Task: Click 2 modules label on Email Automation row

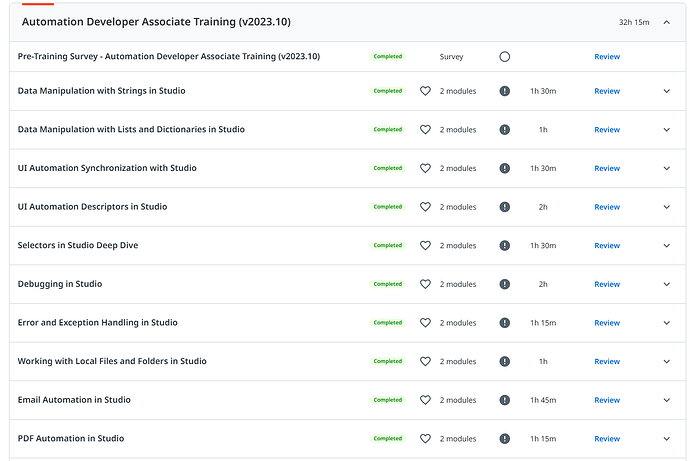Action: tap(458, 400)
